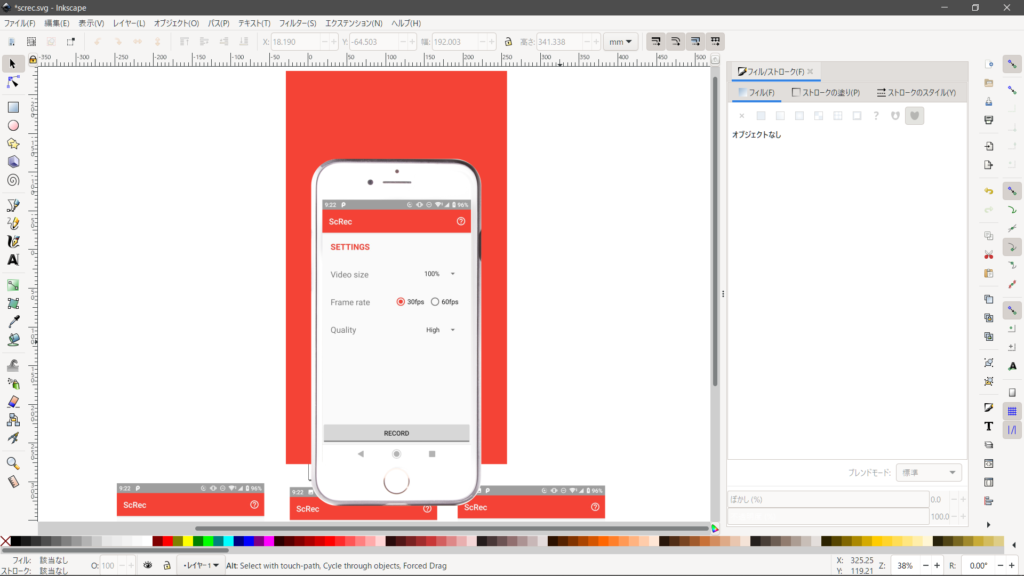Toggle move patterns with object
Image resolution: width=1024 pixels, height=576 pixels.
(x=715, y=41)
